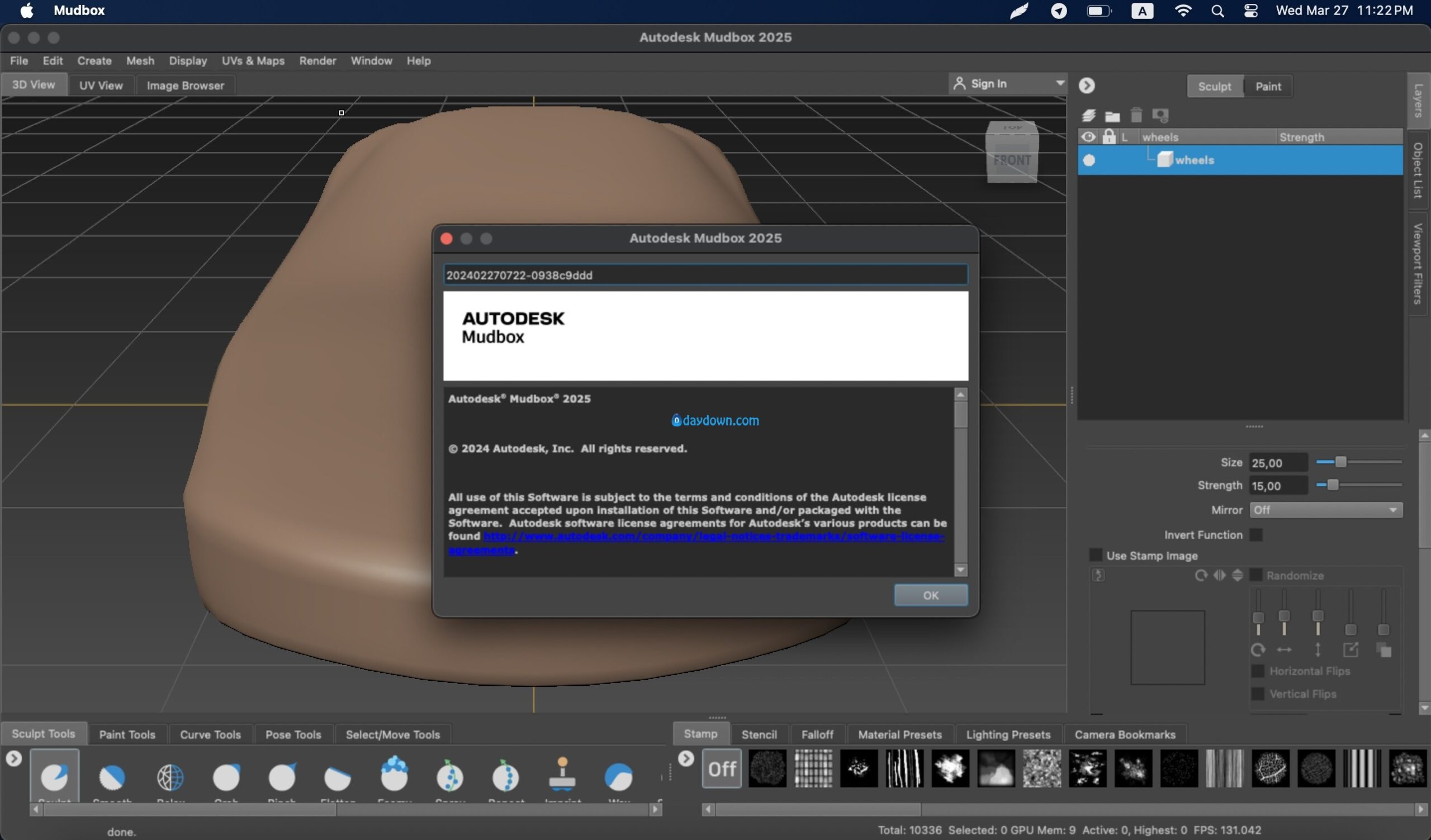The image size is (1431, 840).
Task: Click the new layer stack icon
Action: [1088, 116]
